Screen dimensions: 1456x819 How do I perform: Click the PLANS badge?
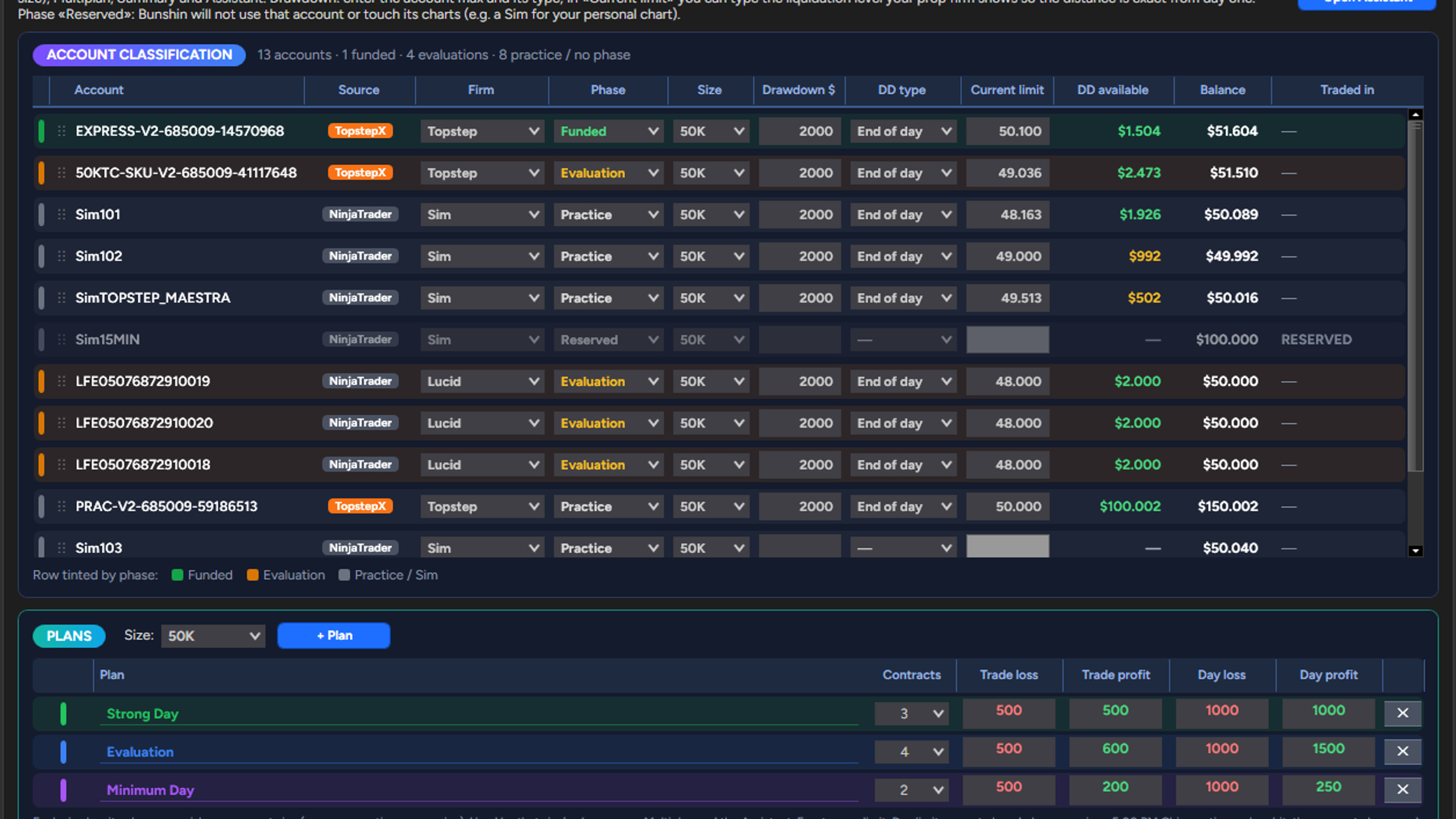click(69, 636)
